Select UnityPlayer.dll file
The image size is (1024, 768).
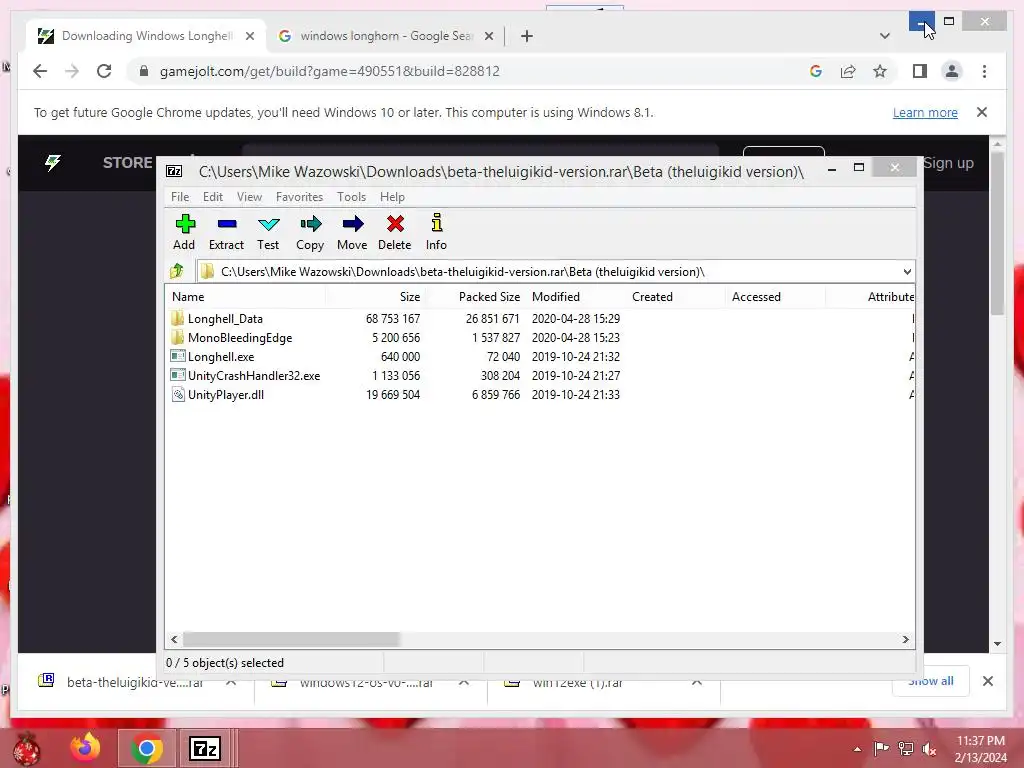tap(217, 394)
